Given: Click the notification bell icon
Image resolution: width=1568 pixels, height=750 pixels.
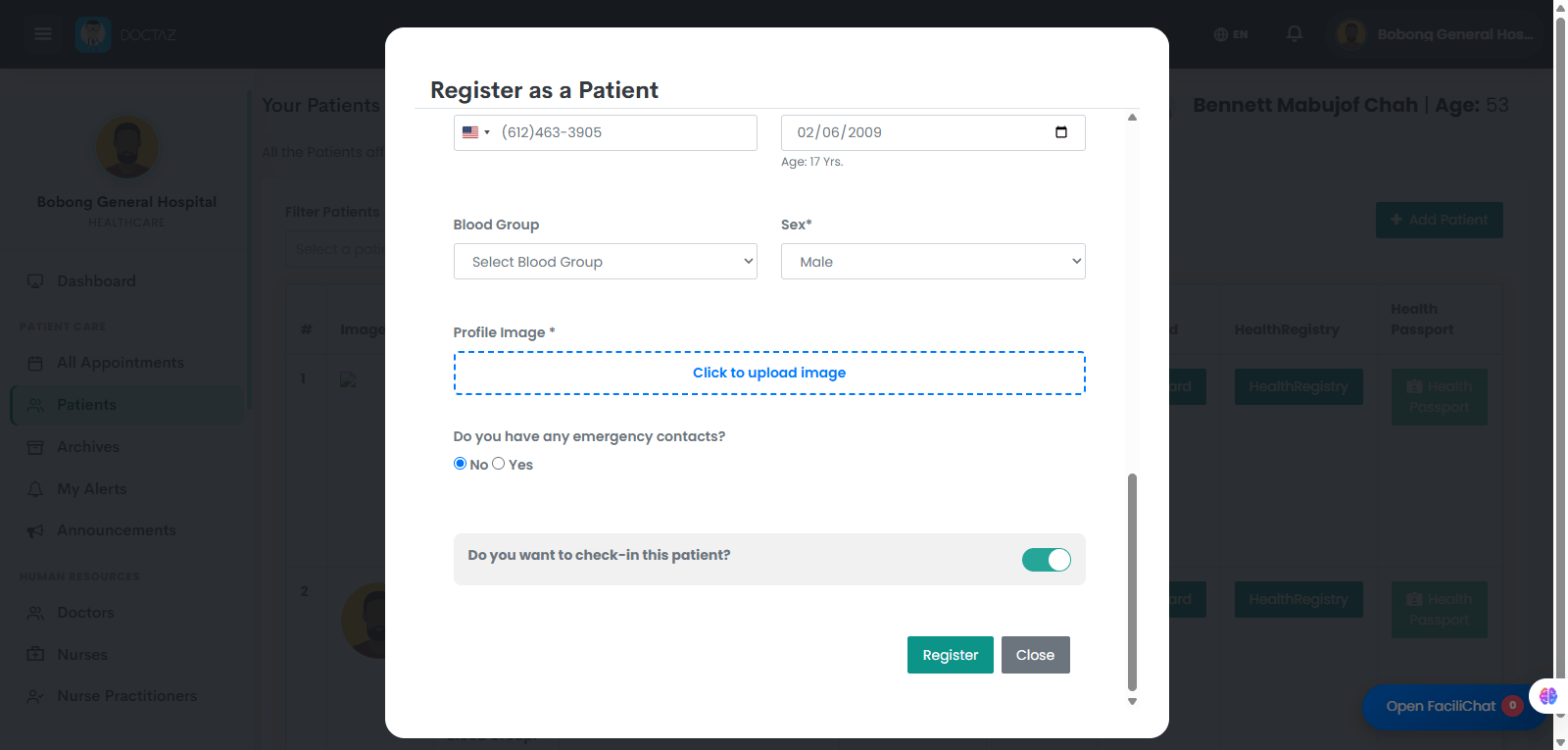Looking at the screenshot, I should click(x=1295, y=34).
